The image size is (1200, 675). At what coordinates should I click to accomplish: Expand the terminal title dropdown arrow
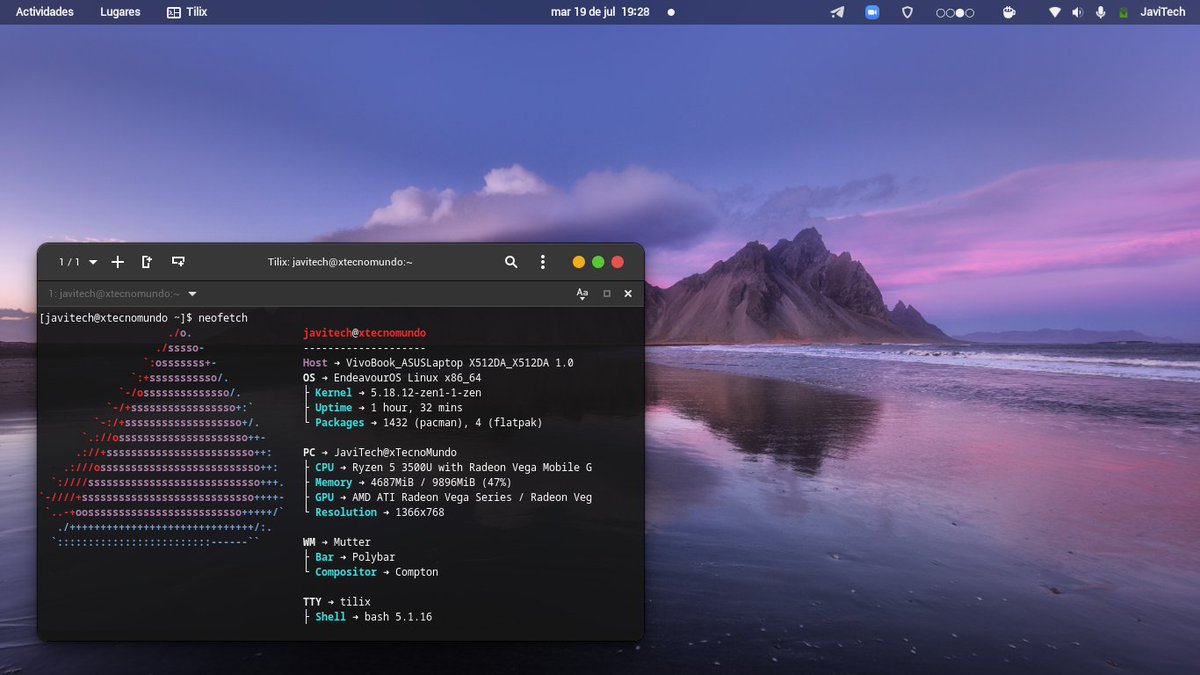(191, 293)
